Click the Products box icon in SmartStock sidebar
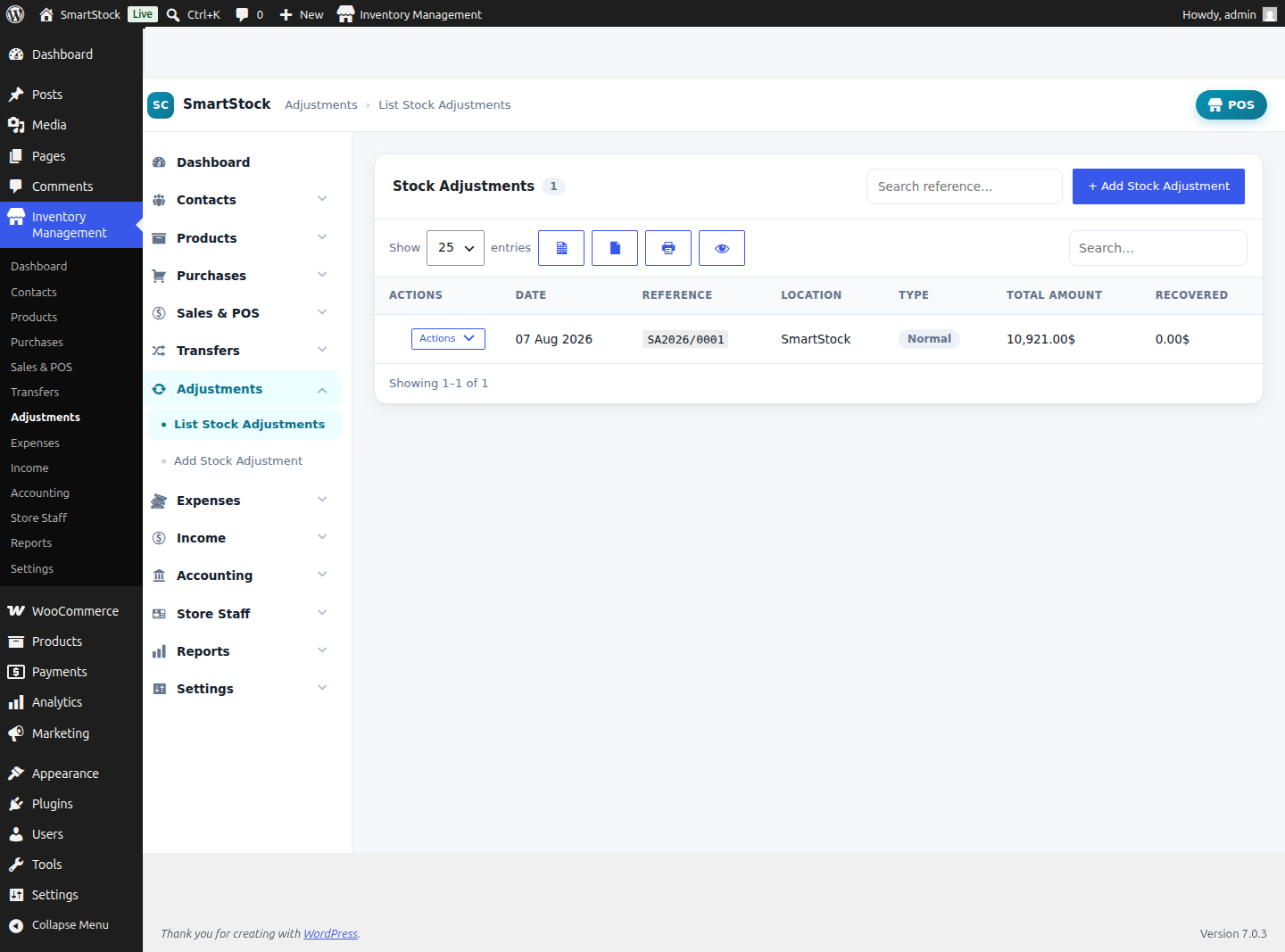Viewport: 1285px width, 952px height. (159, 238)
